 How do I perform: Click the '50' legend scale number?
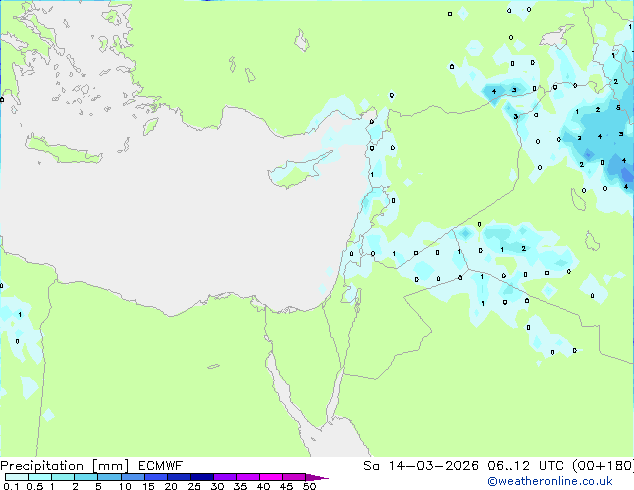coord(309,486)
